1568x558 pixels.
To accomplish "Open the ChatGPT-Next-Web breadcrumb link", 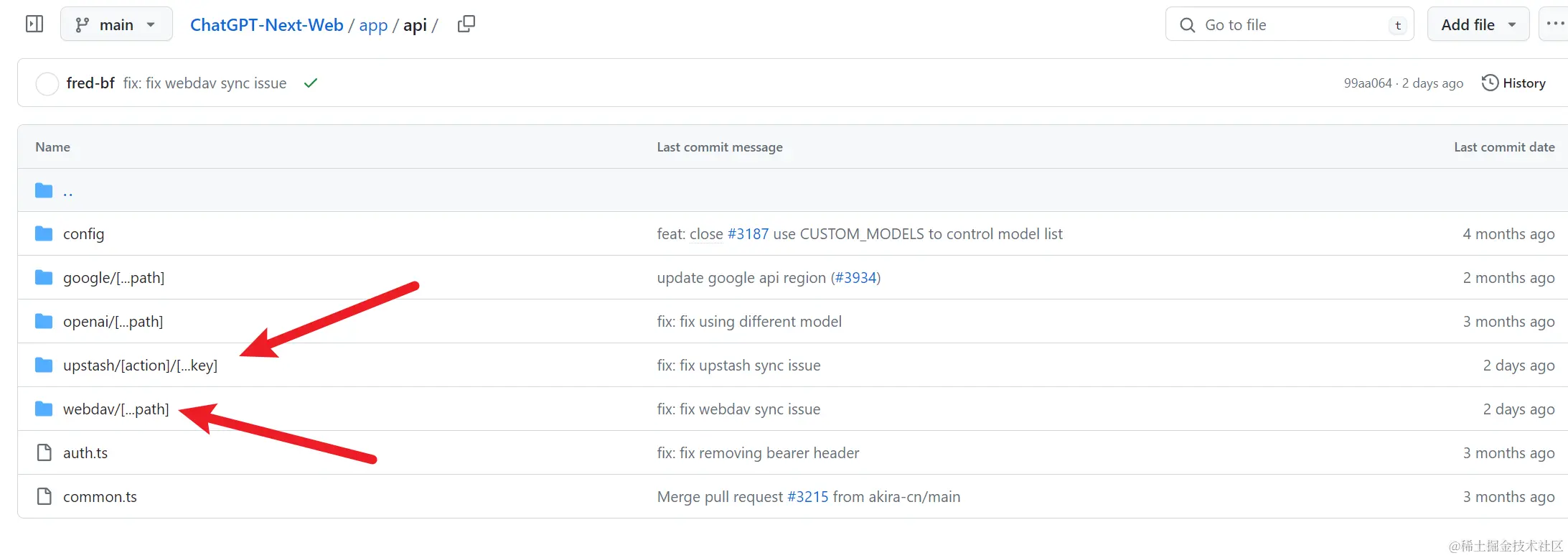I will pos(267,24).
